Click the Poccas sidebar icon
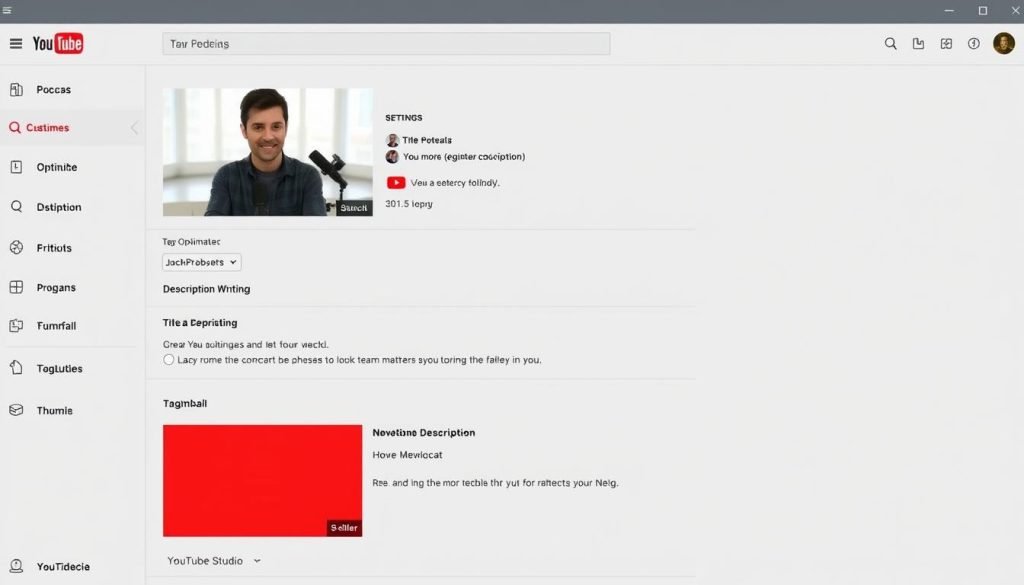1024x585 pixels. pyautogui.click(x=16, y=89)
